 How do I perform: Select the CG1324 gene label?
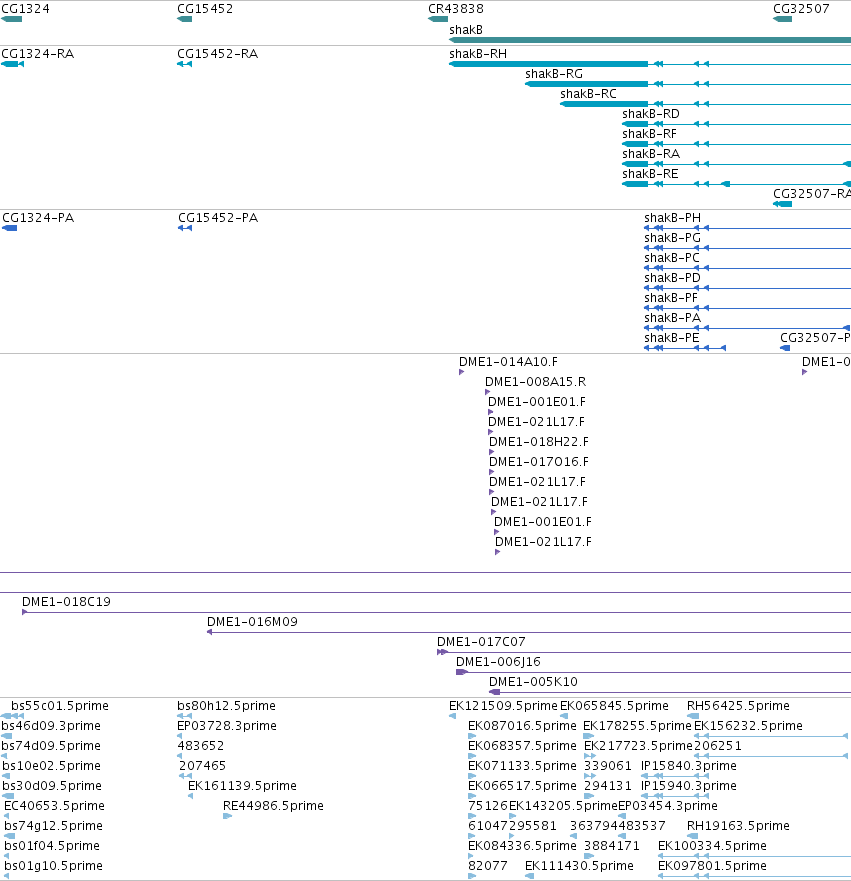click(x=25, y=9)
